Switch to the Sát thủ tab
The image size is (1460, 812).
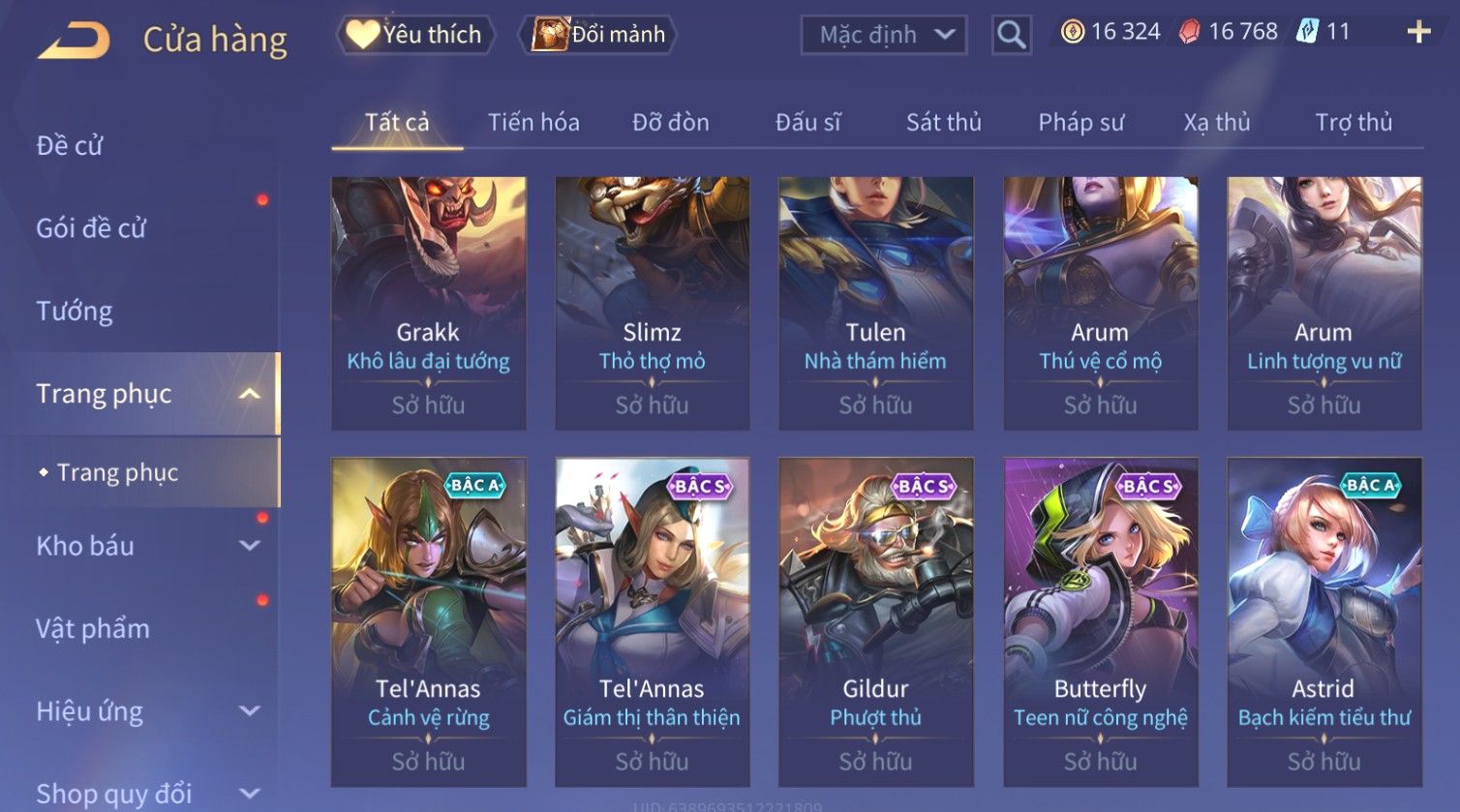pyautogui.click(x=943, y=122)
